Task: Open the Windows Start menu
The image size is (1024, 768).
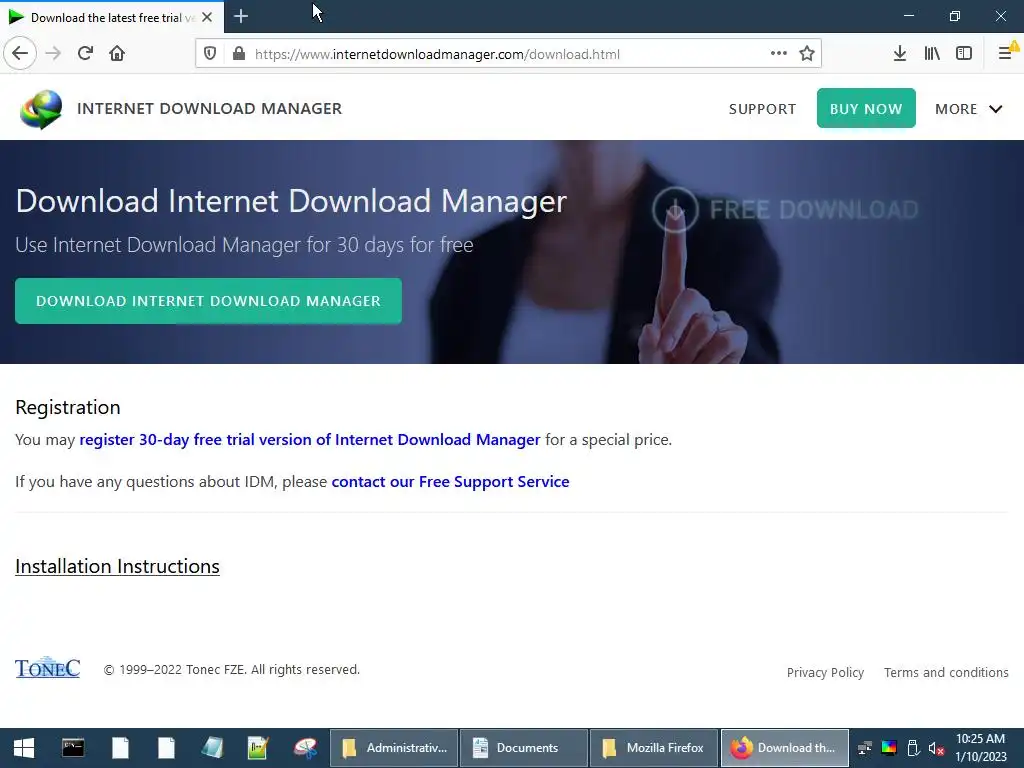Action: [24, 748]
